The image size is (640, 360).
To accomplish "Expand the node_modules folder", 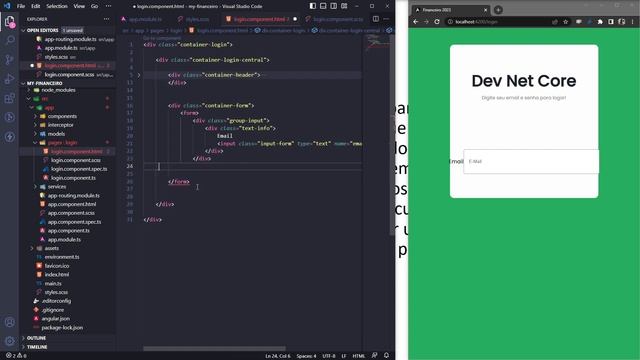I will 58,90.
